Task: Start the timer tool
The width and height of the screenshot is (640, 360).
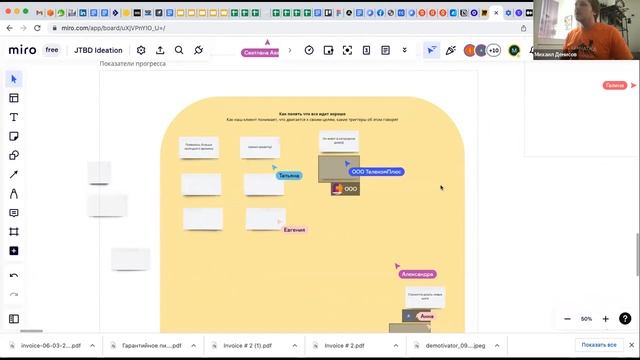Action: pyautogui.click(x=309, y=50)
